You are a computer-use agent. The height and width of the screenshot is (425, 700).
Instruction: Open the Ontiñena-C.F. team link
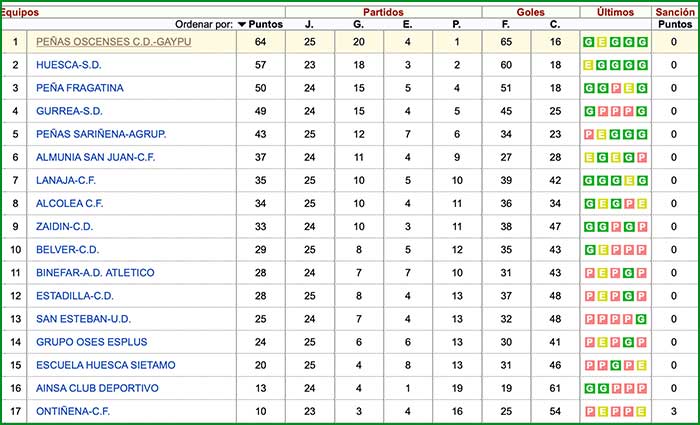(x=74, y=411)
